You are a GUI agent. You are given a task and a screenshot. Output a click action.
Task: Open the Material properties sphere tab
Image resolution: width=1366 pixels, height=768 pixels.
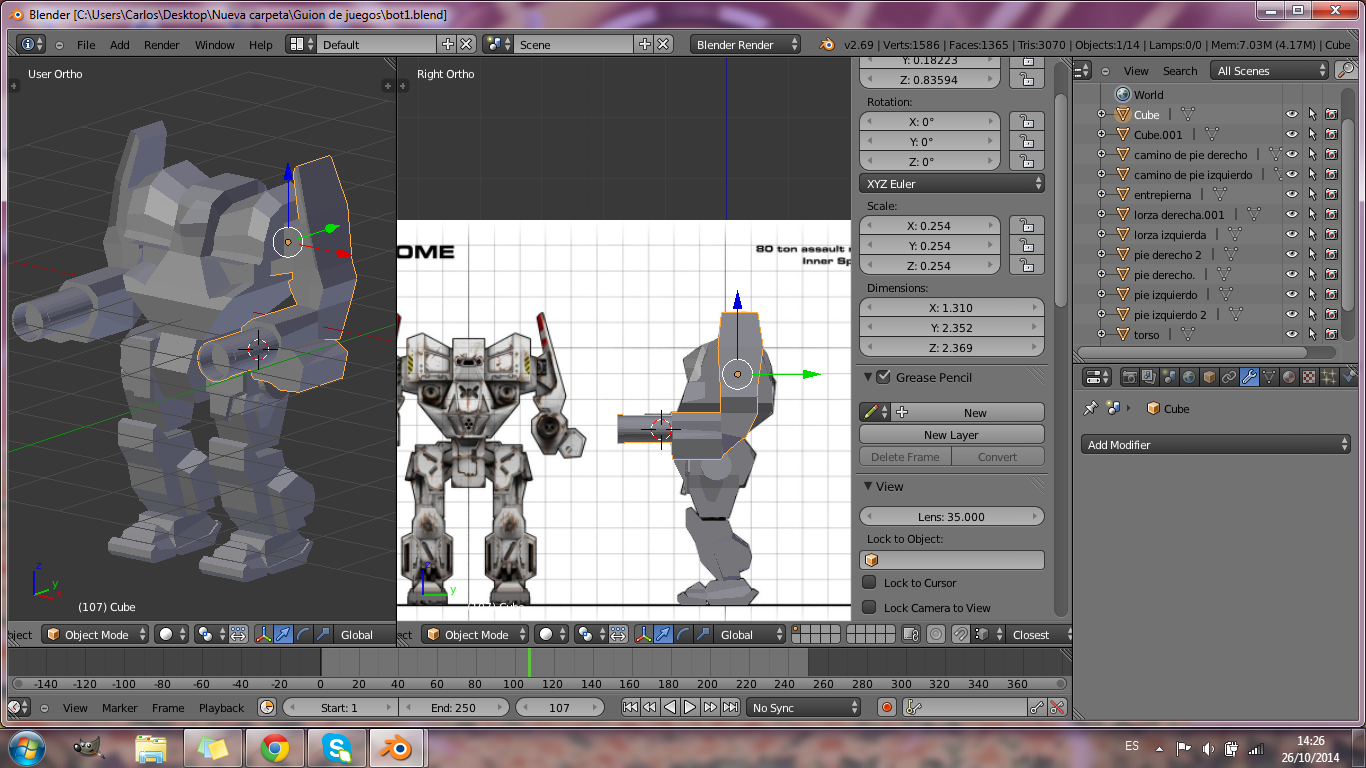pyautogui.click(x=1289, y=378)
